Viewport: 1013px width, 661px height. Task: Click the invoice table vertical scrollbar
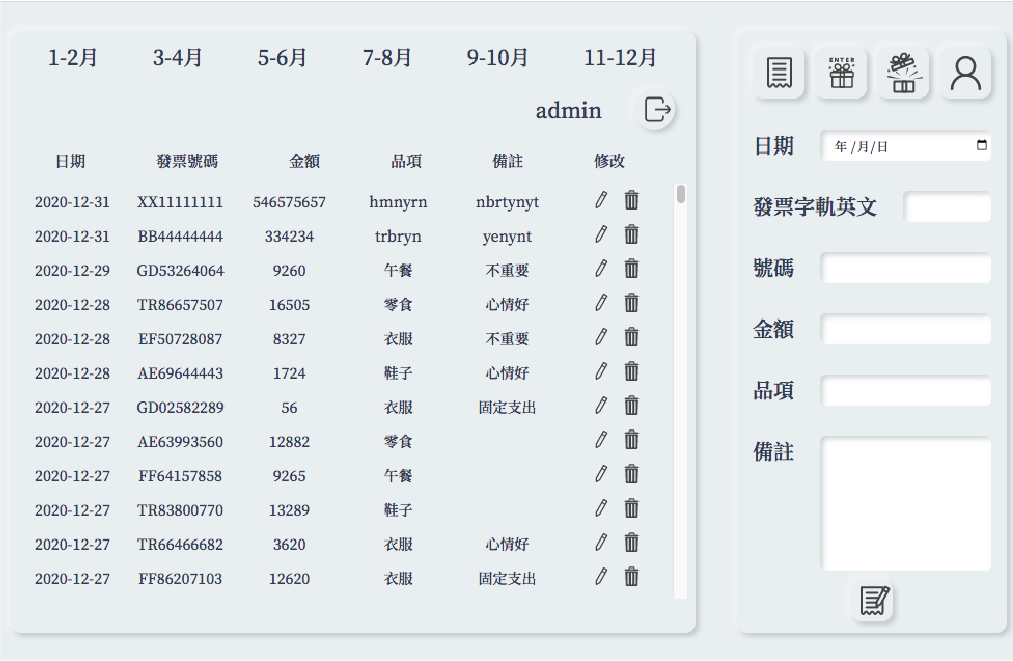pos(681,194)
